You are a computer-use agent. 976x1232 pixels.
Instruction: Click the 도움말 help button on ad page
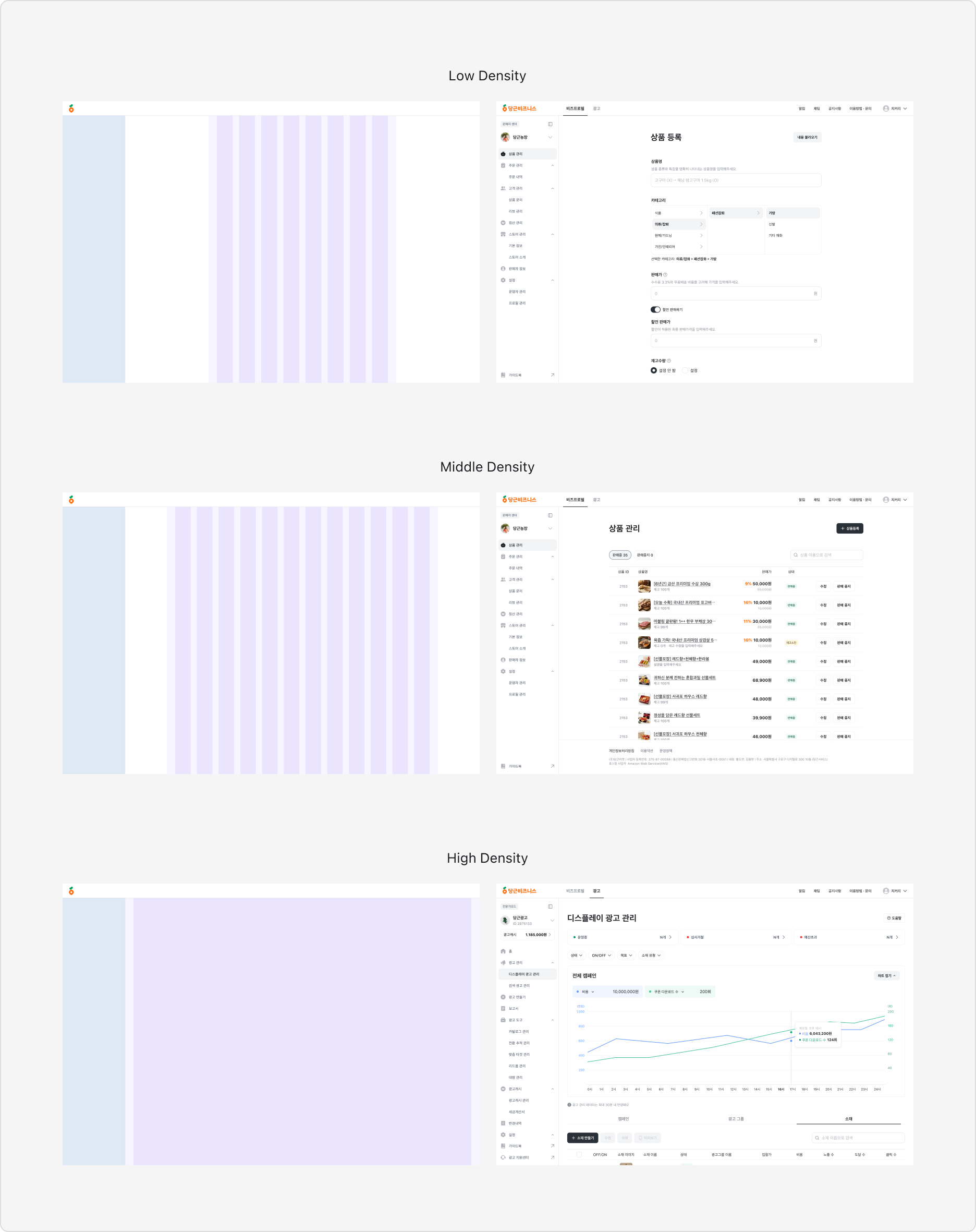(x=894, y=919)
